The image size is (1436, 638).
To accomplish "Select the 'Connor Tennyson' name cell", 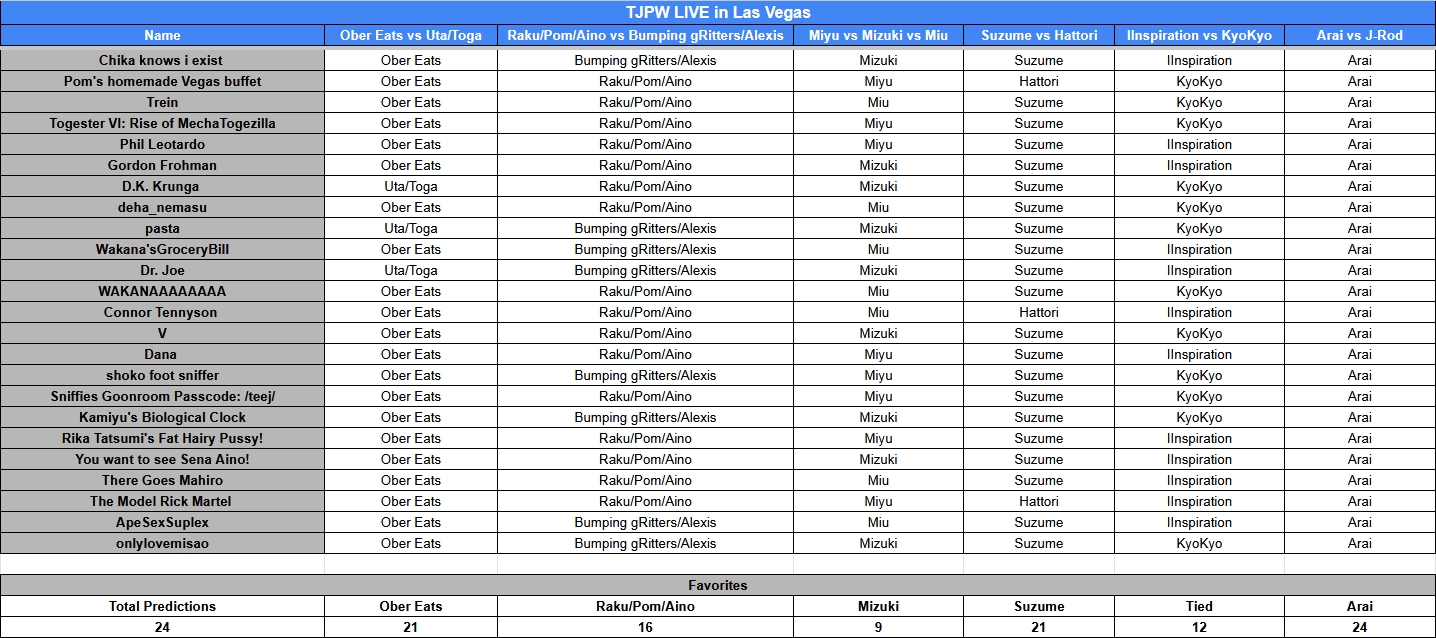I will pos(162,312).
